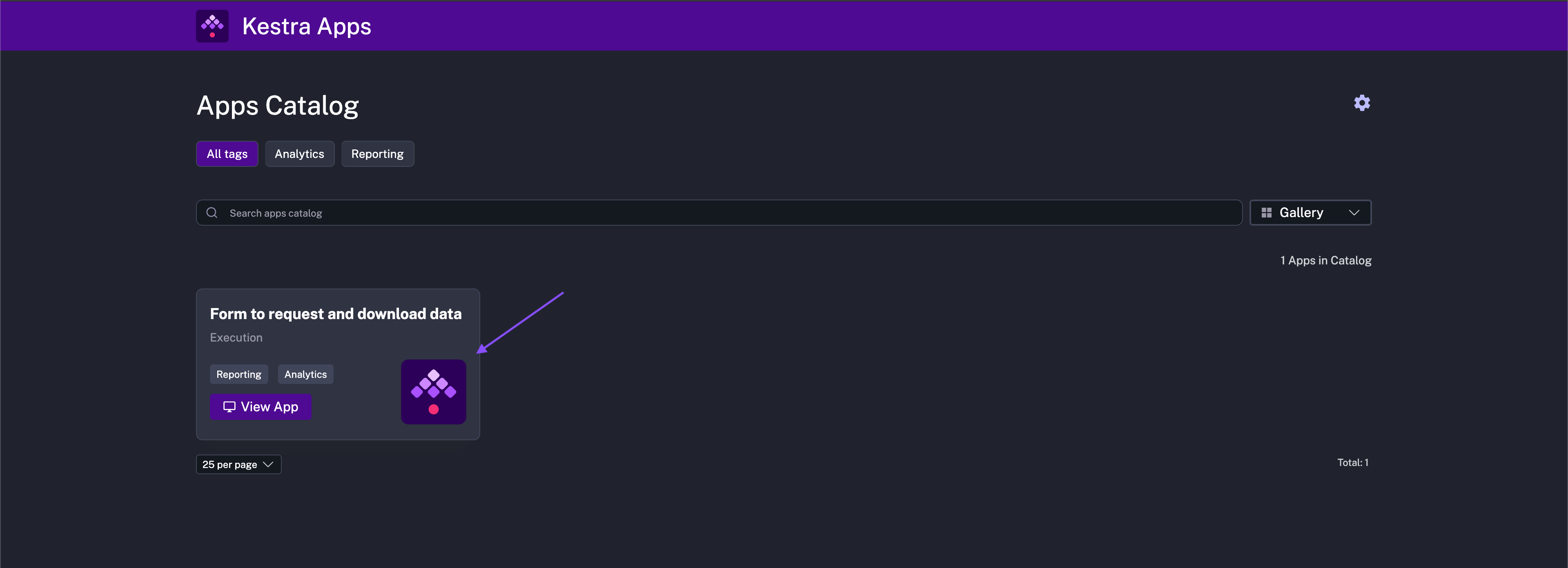
Task: Click the View App button
Action: (x=260, y=406)
